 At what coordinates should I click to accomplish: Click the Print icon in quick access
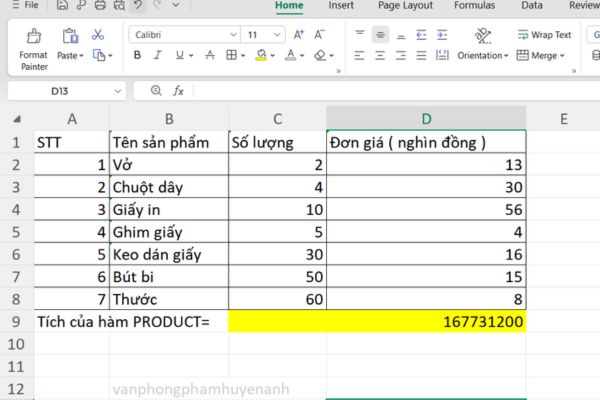[x=100, y=5]
